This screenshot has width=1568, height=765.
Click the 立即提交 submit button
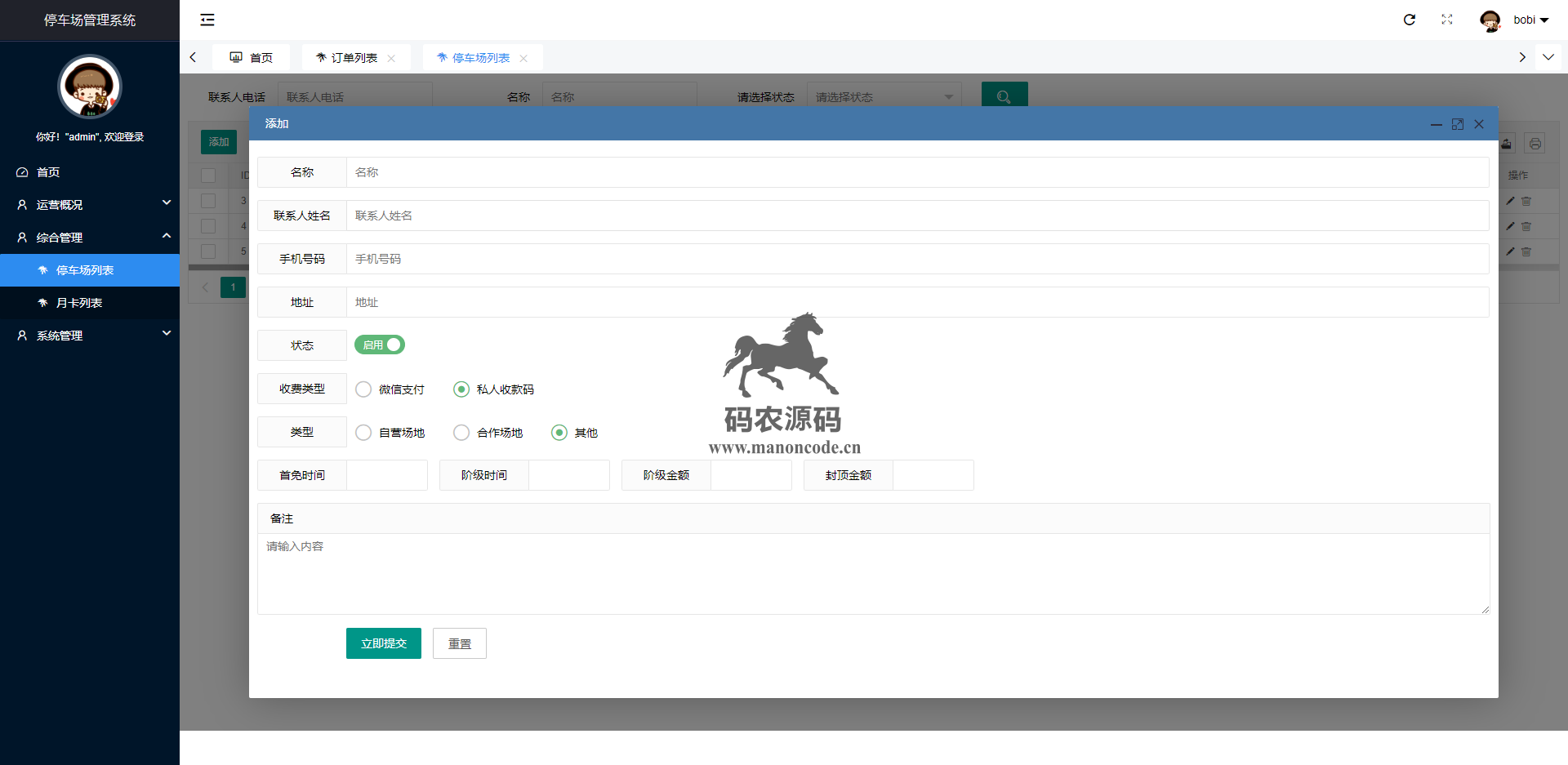pos(383,643)
